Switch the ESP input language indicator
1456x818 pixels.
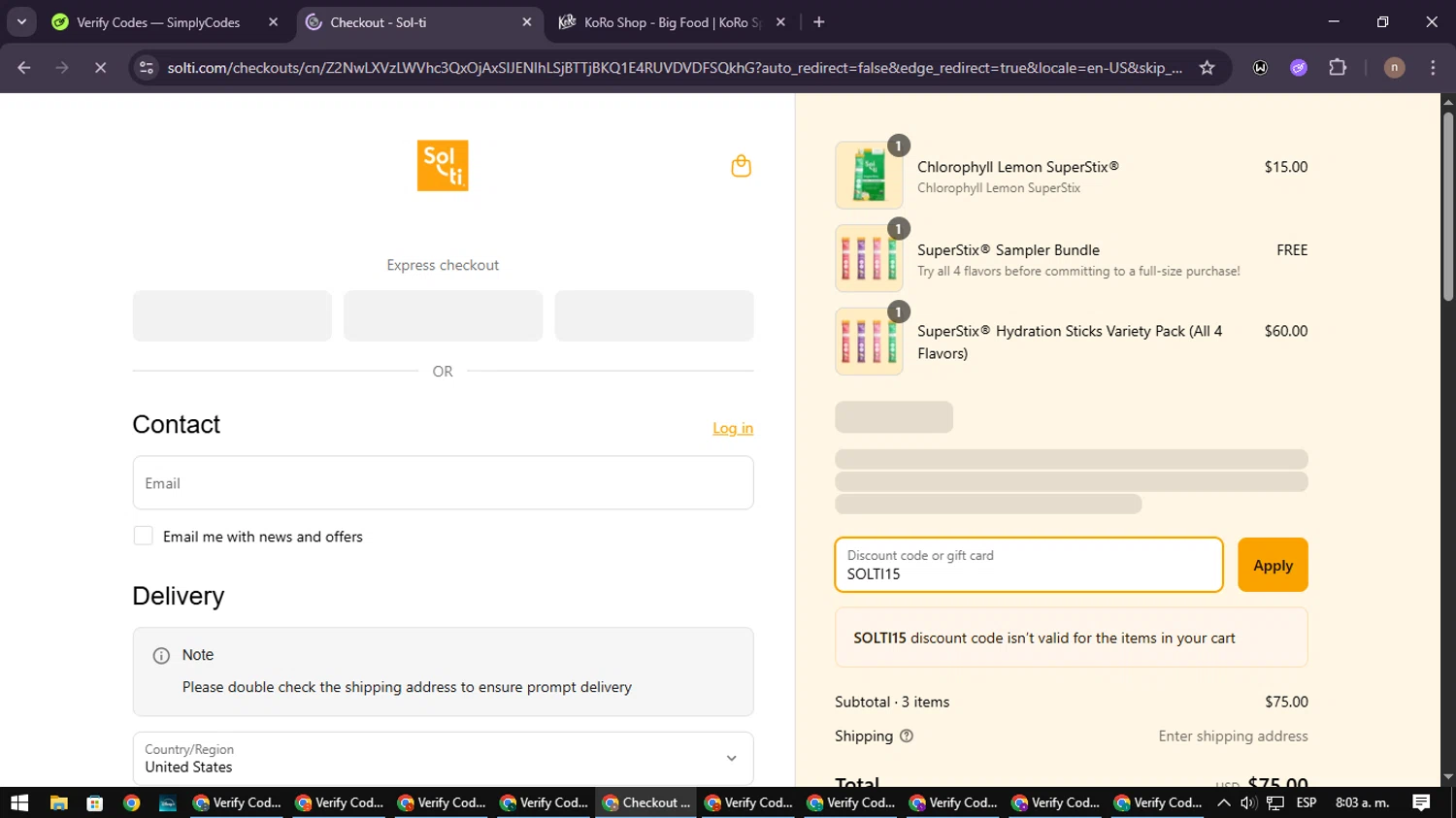1307,802
